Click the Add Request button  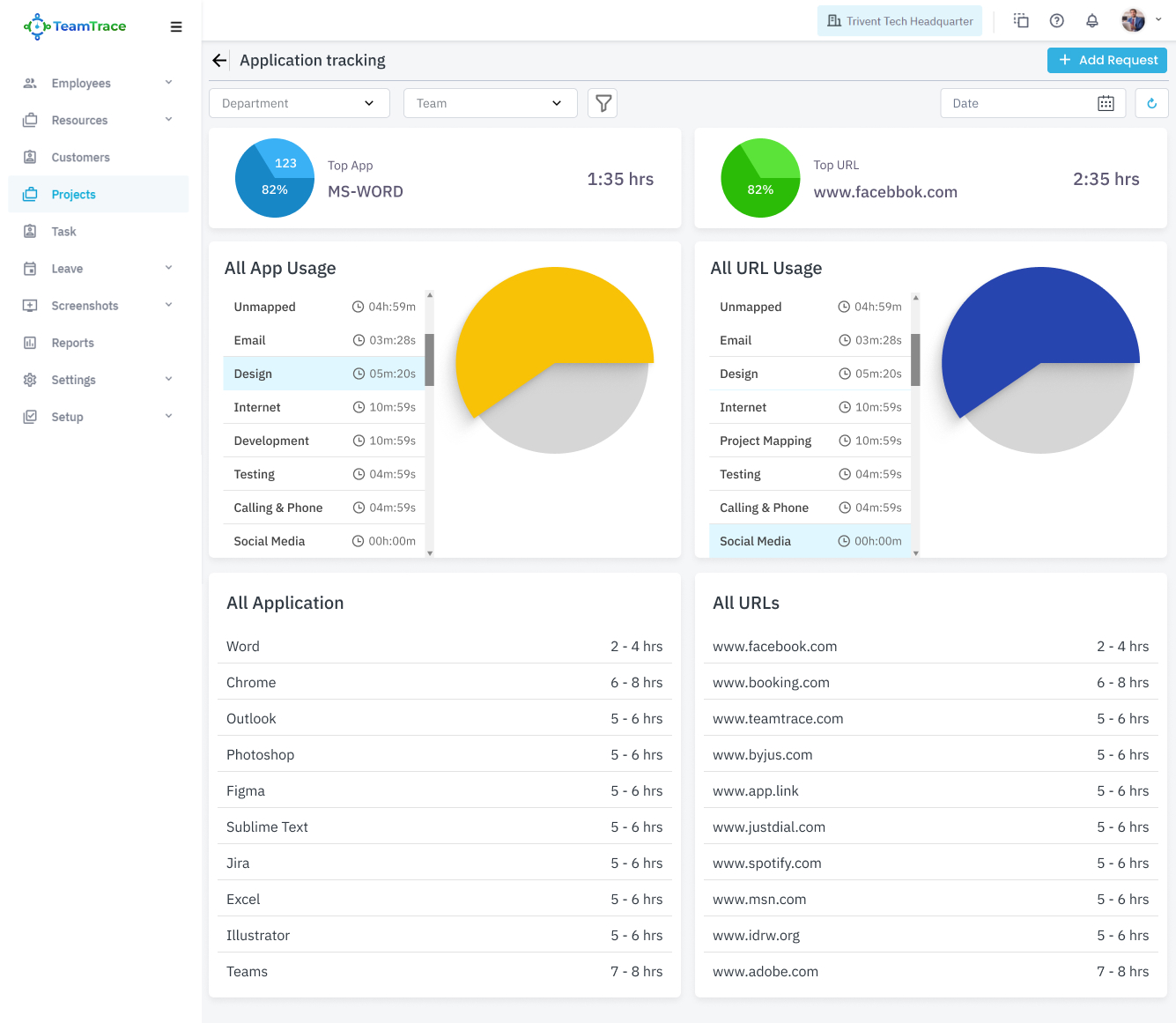(x=1106, y=60)
